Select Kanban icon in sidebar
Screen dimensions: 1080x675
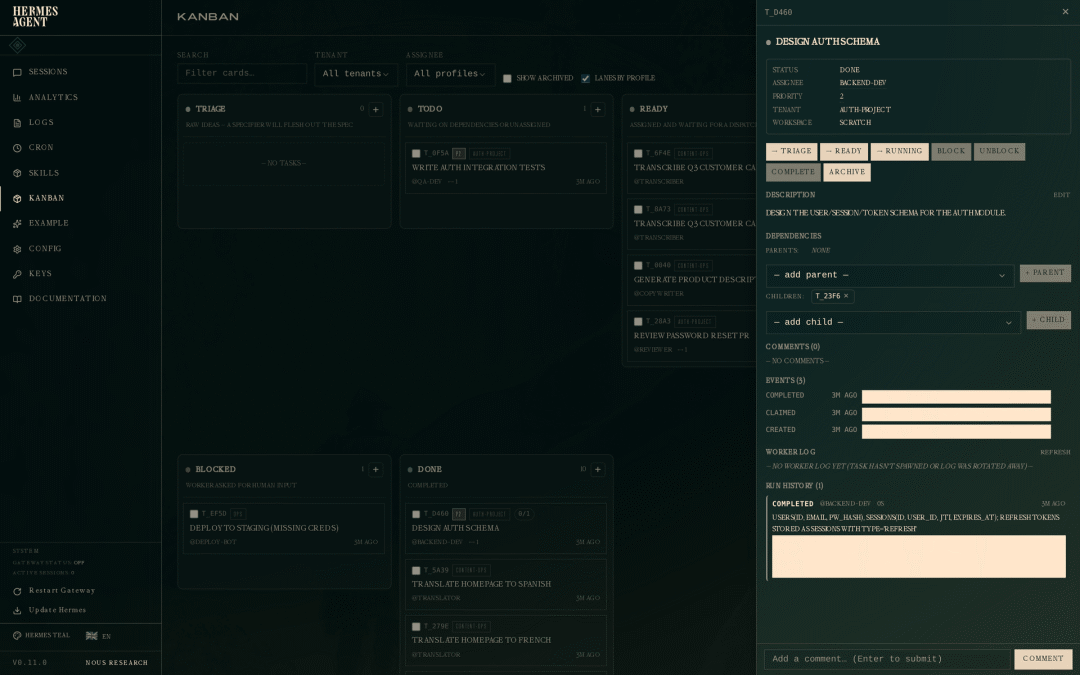[17, 198]
